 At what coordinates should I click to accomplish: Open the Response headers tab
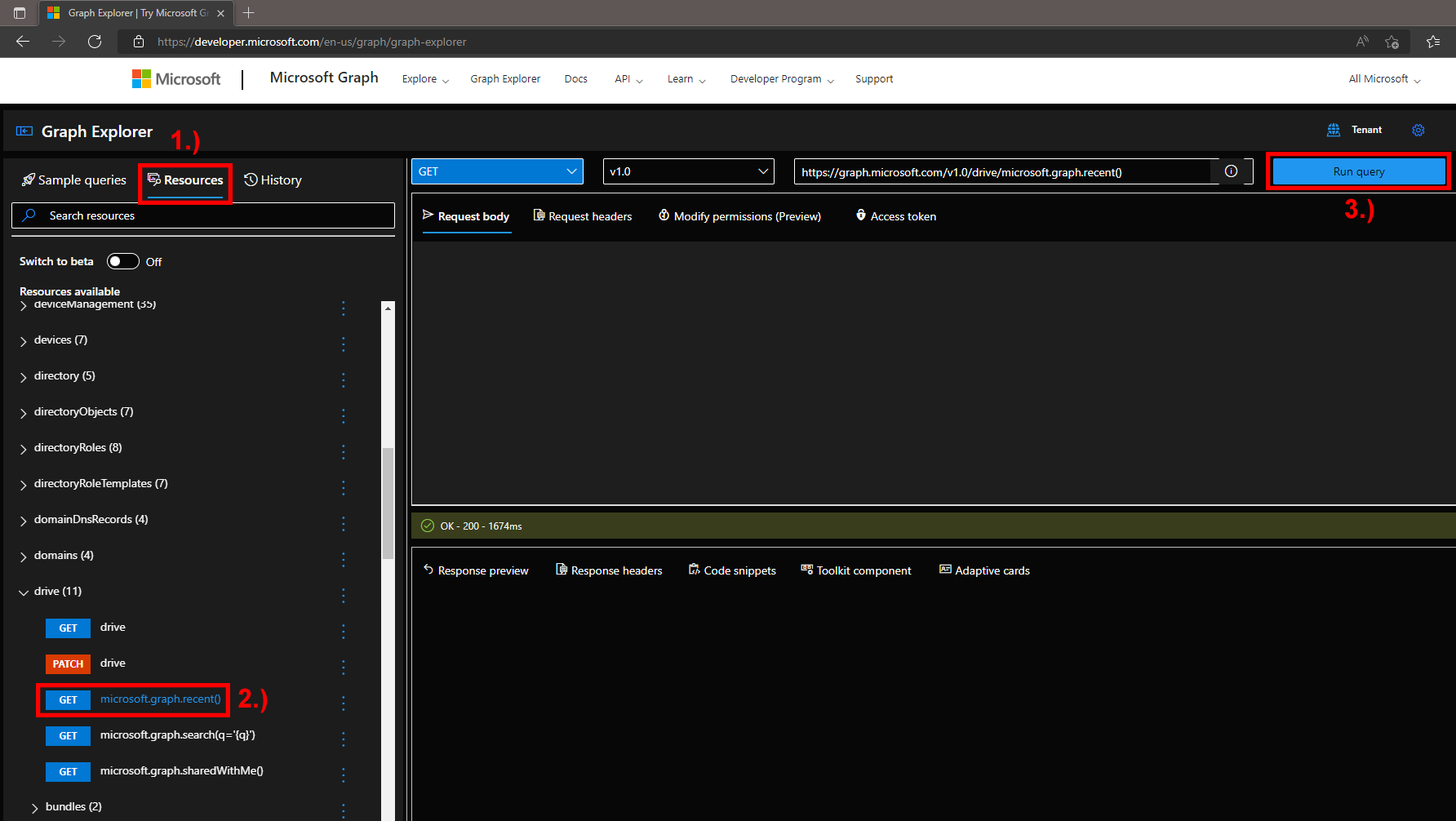[609, 570]
